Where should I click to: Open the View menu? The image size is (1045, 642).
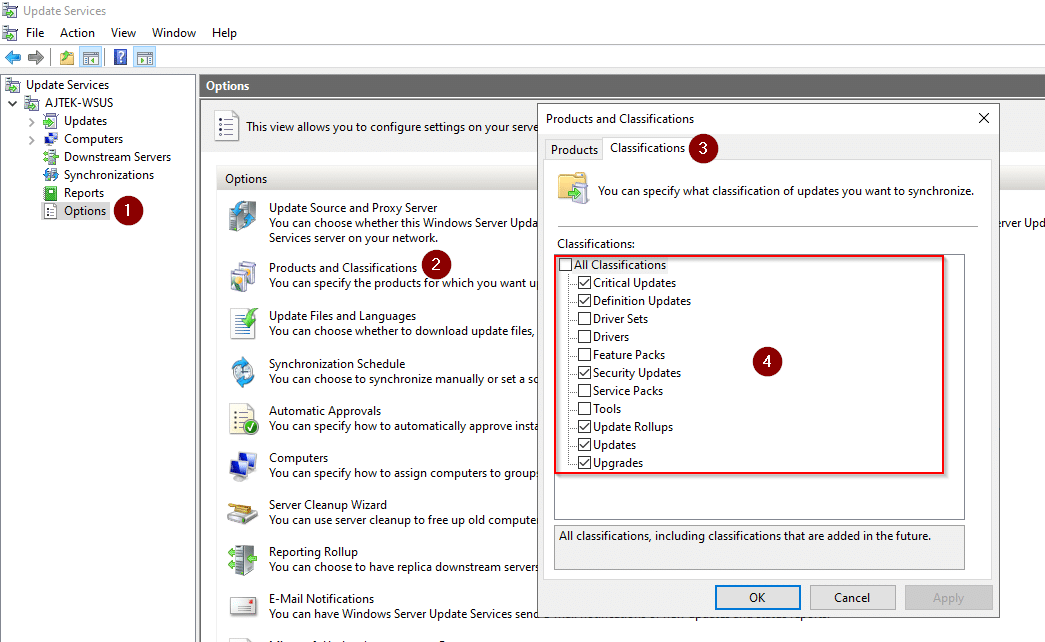point(123,33)
